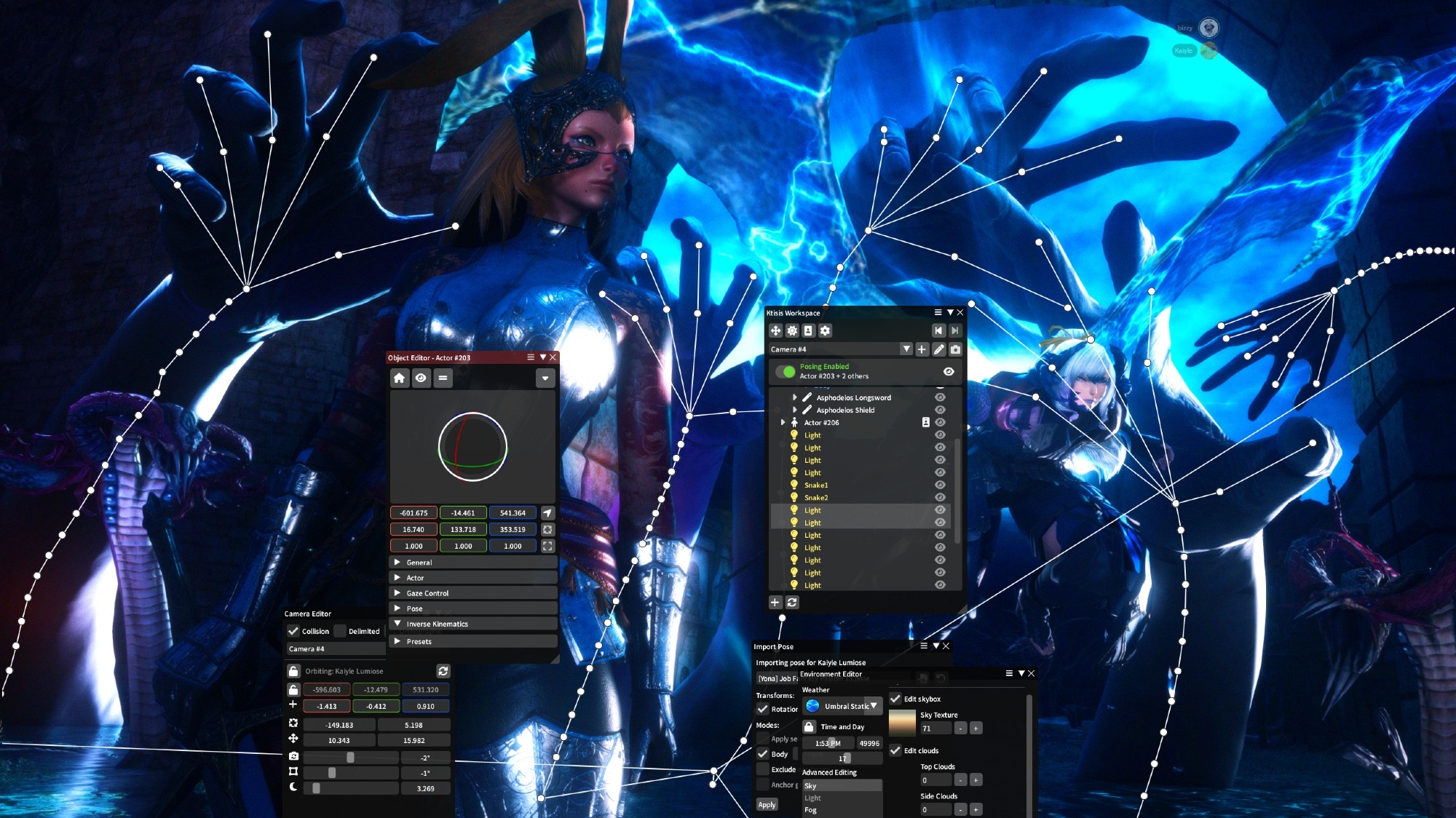Click the home icon in Object Editor
The width and height of the screenshot is (1456, 818).
(399, 378)
